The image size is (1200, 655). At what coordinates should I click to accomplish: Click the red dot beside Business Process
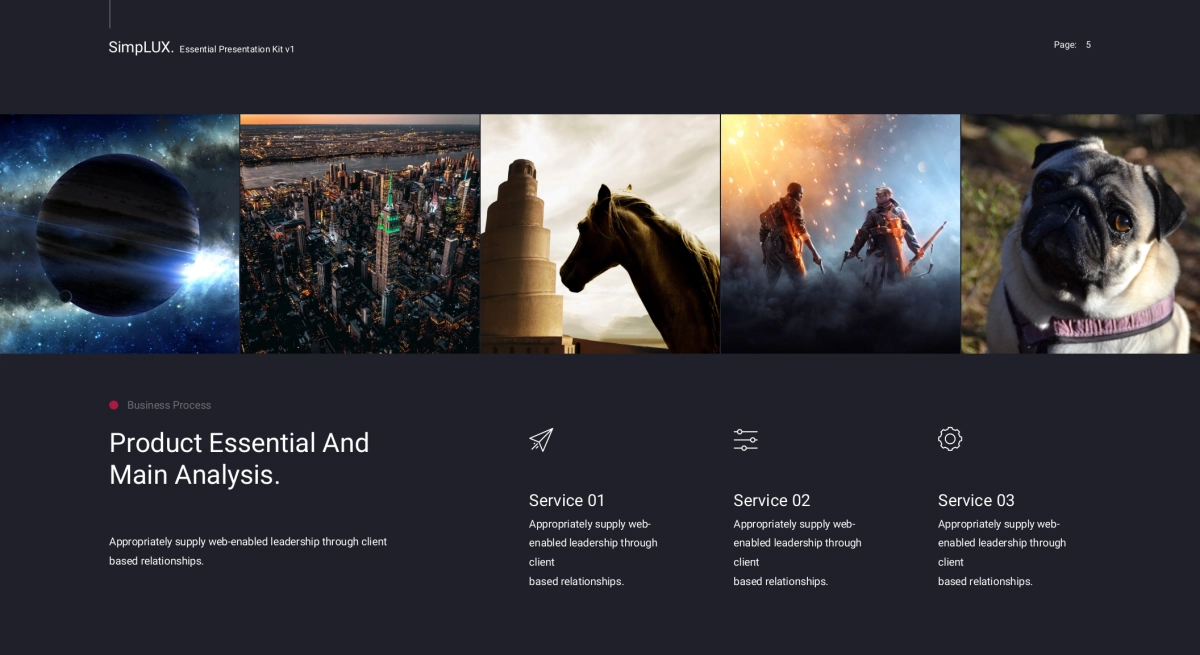pyautogui.click(x=114, y=405)
